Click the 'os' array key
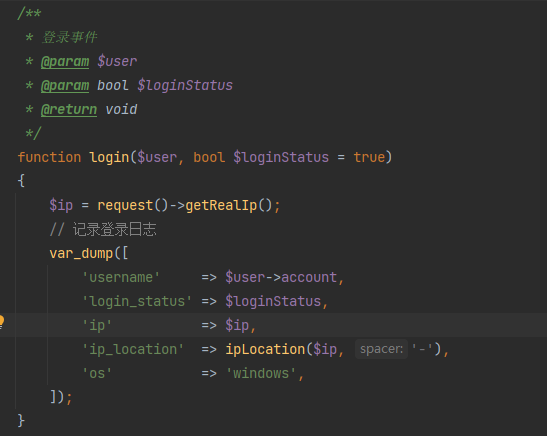This screenshot has width=547, height=436. tap(97, 374)
